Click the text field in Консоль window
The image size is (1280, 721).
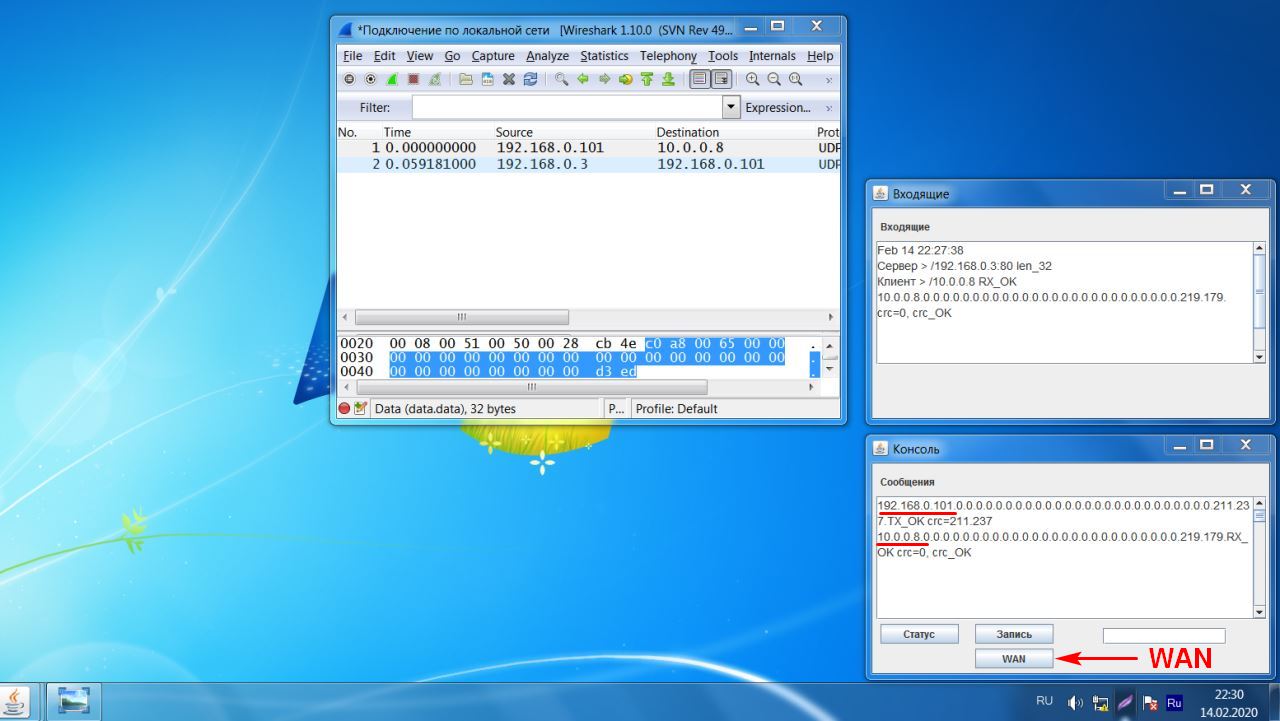coord(1163,636)
